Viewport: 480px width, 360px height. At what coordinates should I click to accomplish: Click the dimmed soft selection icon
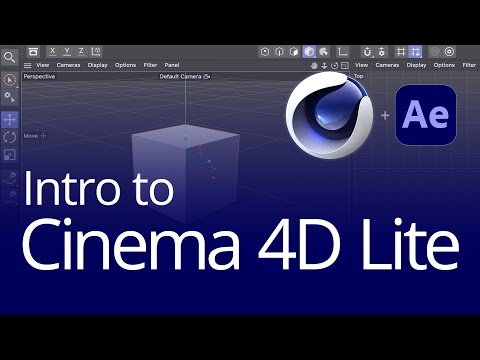point(435,52)
